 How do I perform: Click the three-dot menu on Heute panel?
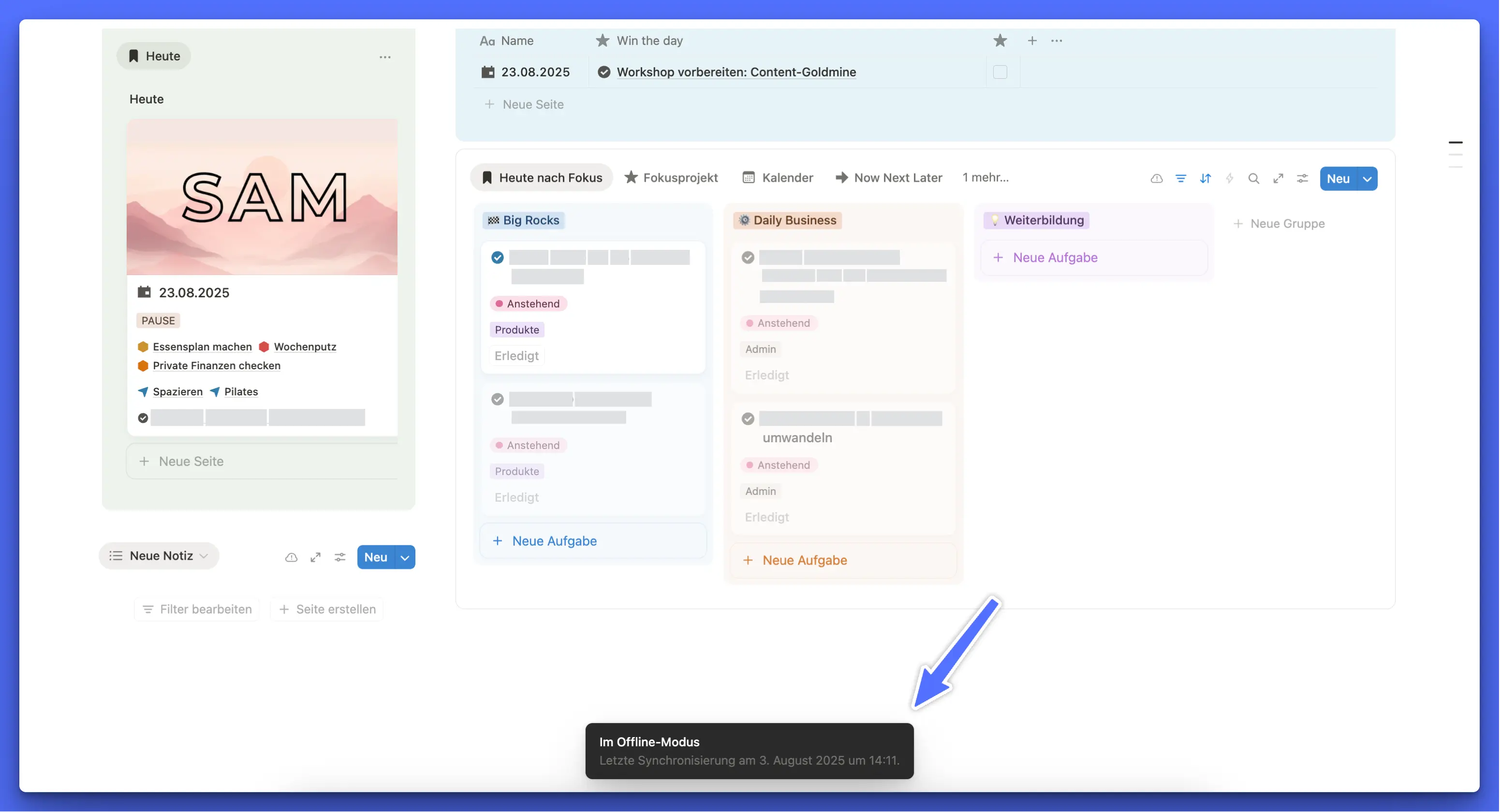tap(385, 57)
